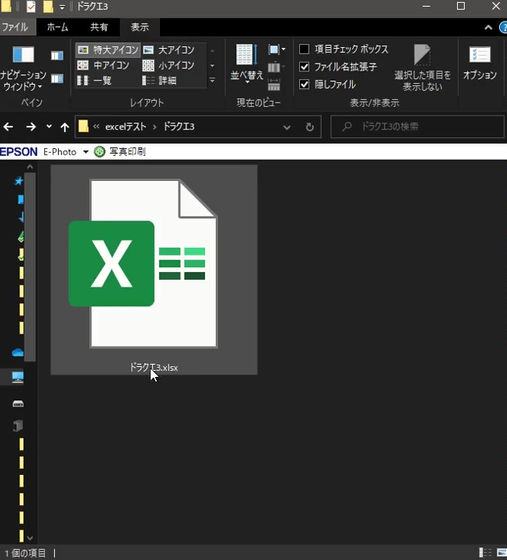Select the OneDrive cloud icon in sidebar
The image size is (507, 560).
tap(18, 353)
